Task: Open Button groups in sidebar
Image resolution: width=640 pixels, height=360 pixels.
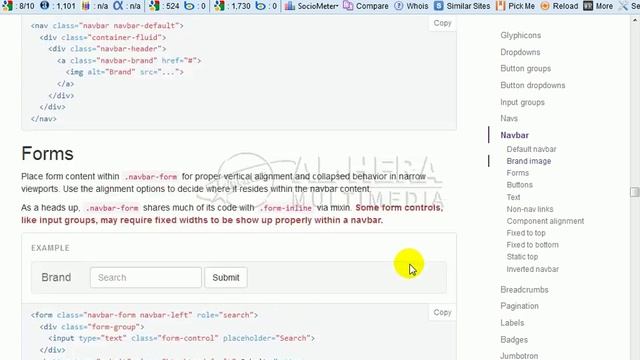Action: [x=525, y=69]
